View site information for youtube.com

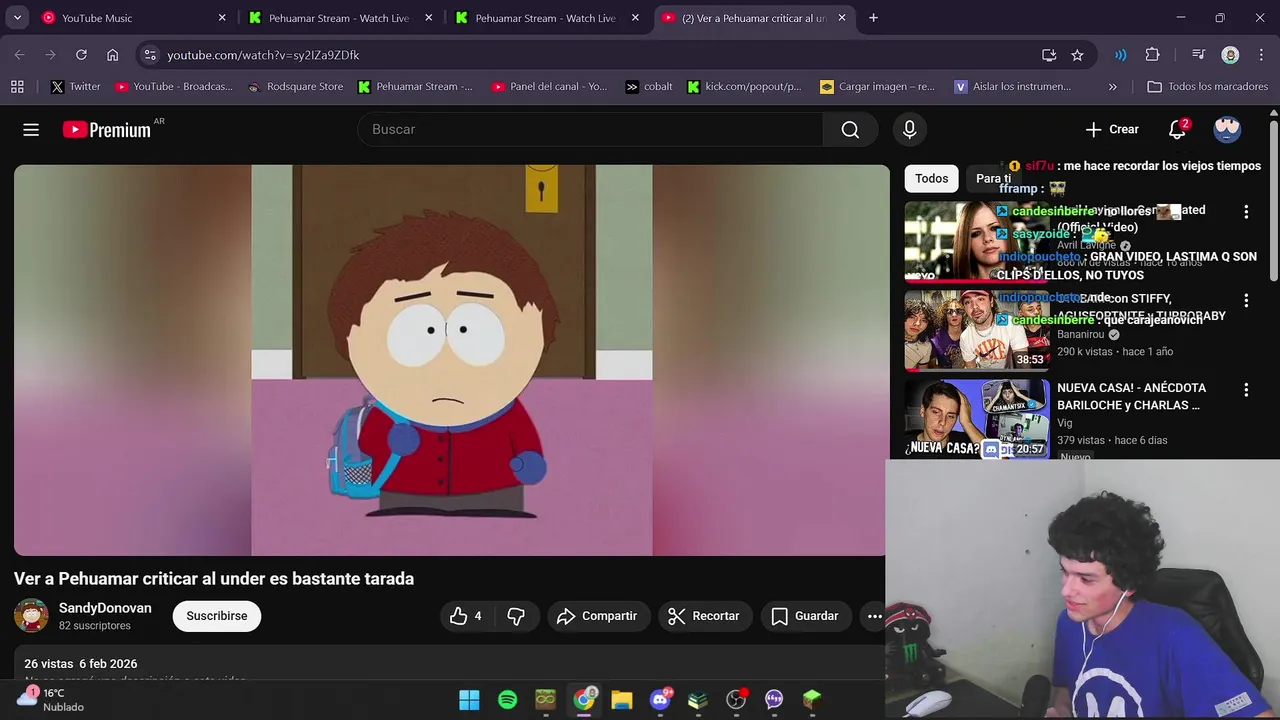(149, 55)
